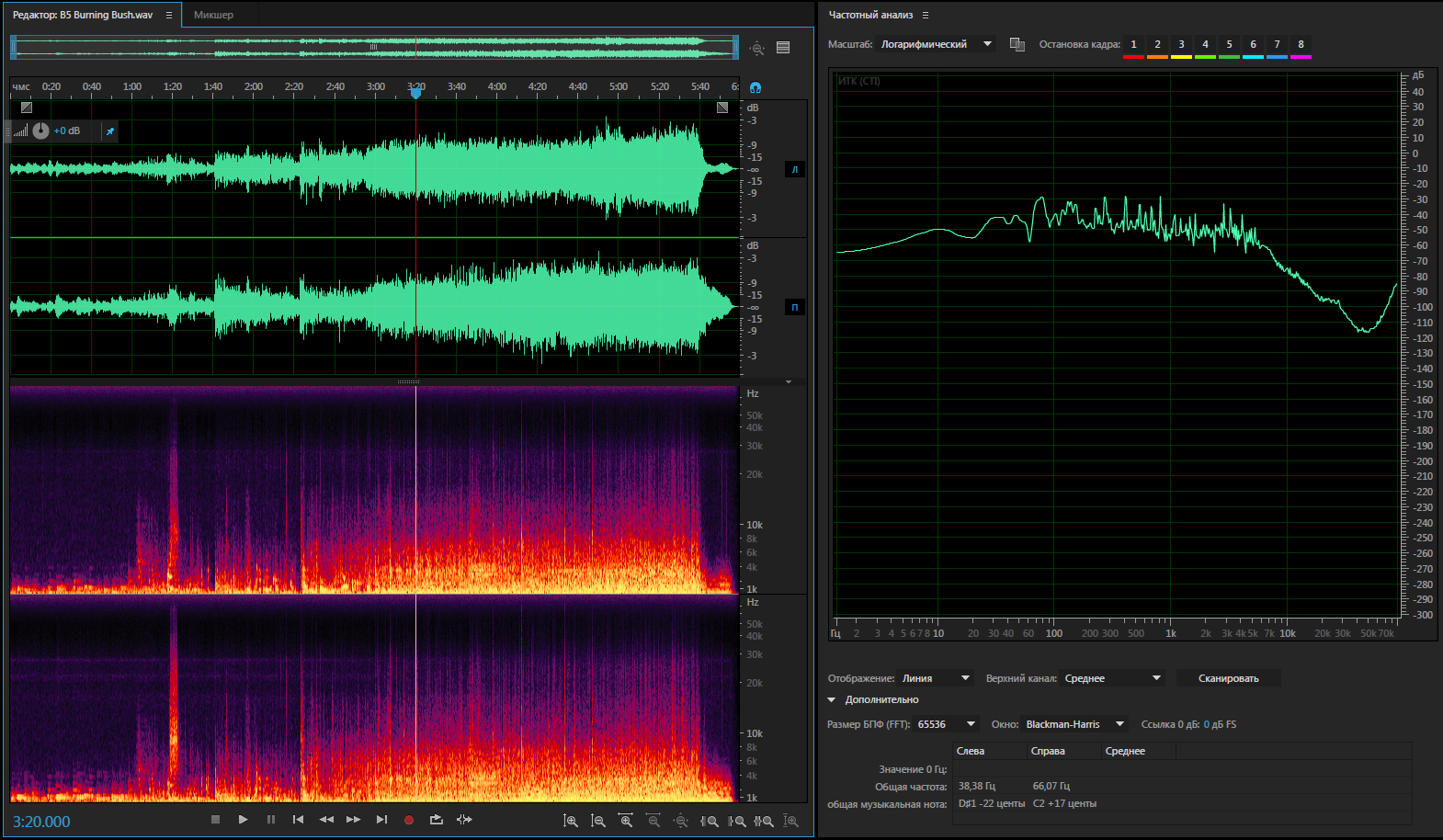
Task: Click the volume knob on HUD
Action: click(41, 131)
